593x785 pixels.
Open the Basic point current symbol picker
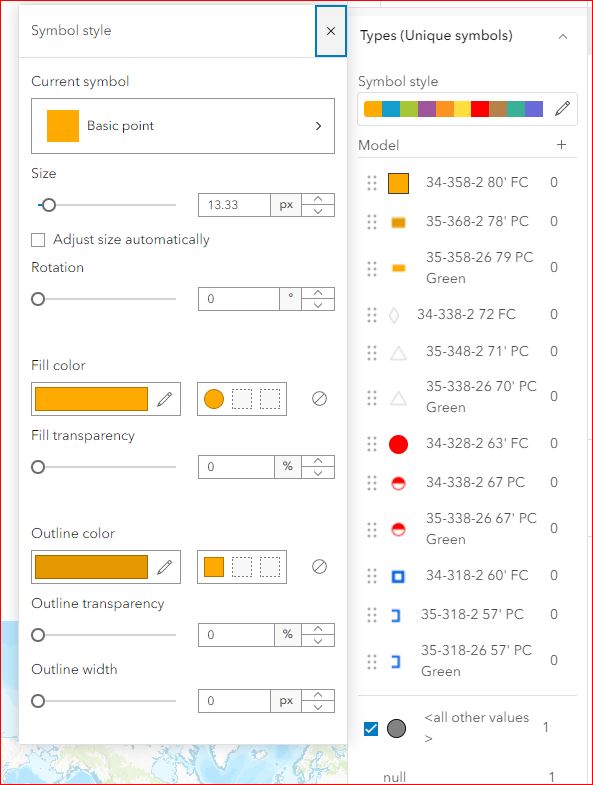coord(183,126)
